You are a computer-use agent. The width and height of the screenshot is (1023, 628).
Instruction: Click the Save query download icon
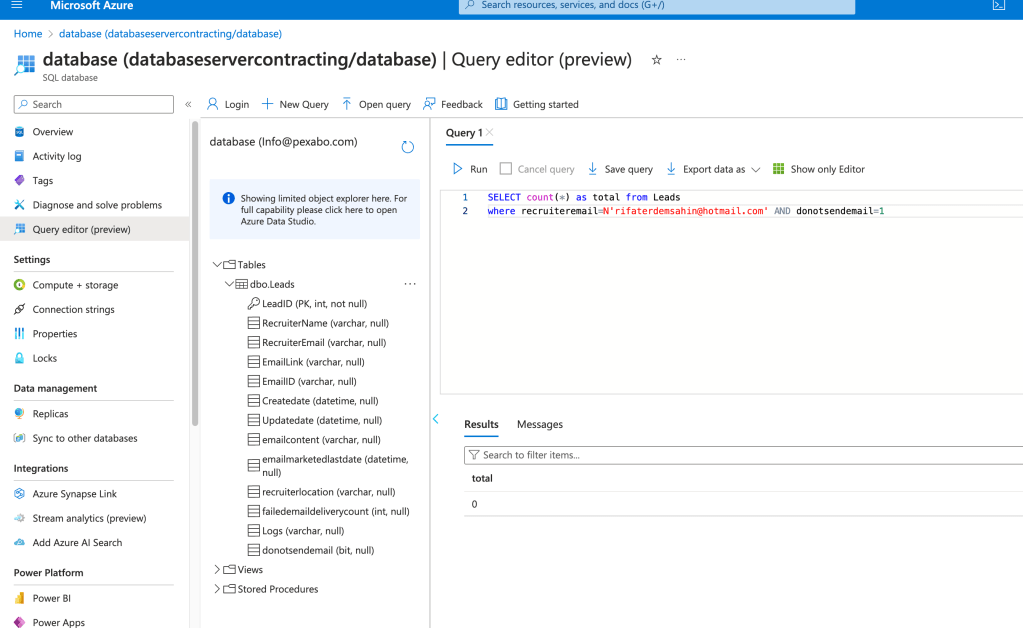[592, 169]
